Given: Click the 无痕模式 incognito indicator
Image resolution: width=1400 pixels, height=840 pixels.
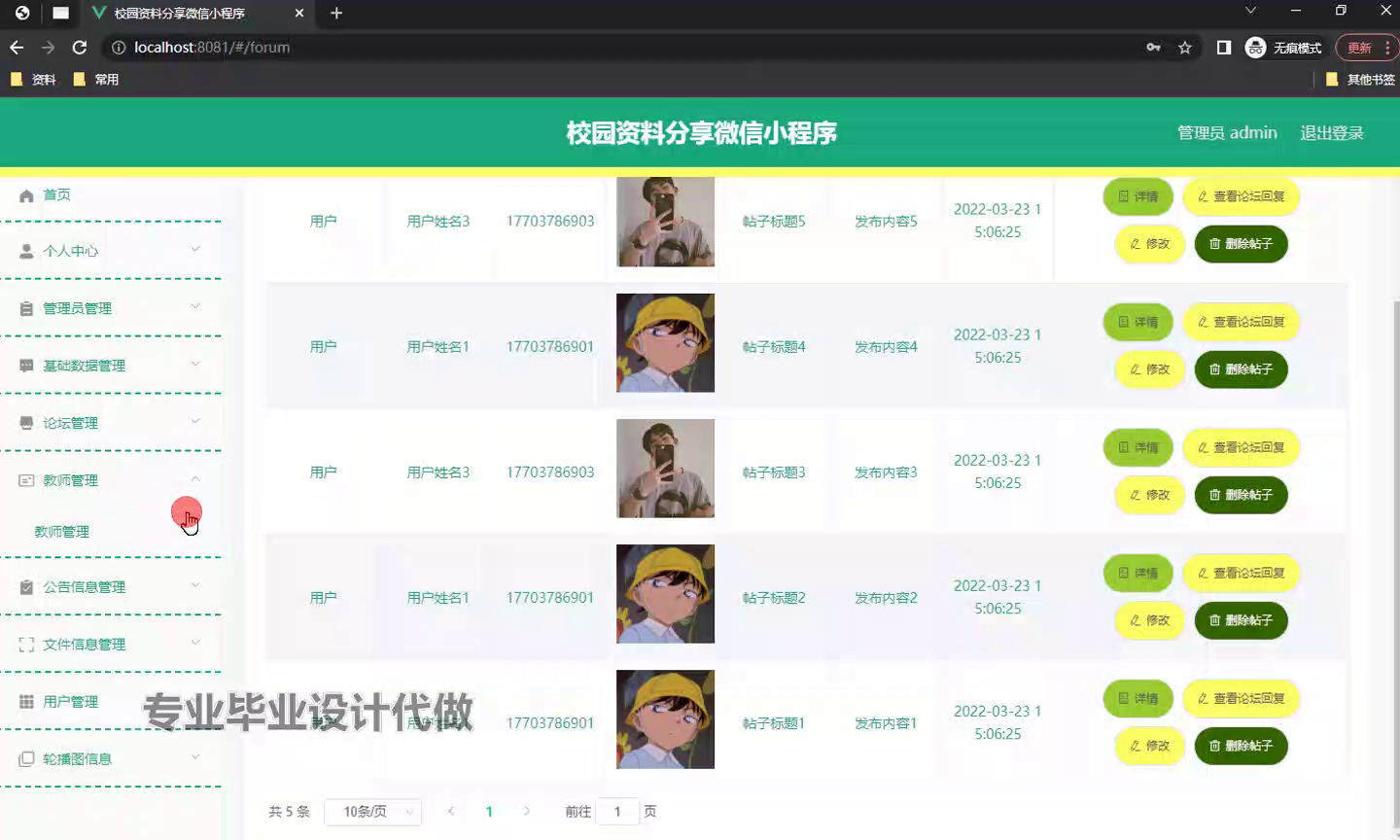Looking at the screenshot, I should tap(1283, 48).
